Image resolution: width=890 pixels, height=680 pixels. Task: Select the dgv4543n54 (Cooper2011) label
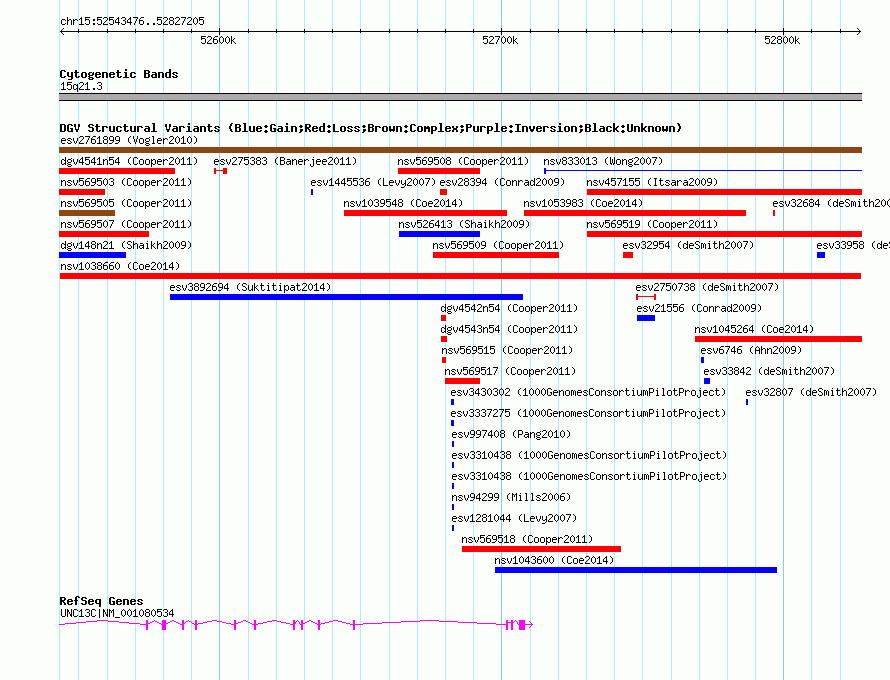[x=509, y=329]
